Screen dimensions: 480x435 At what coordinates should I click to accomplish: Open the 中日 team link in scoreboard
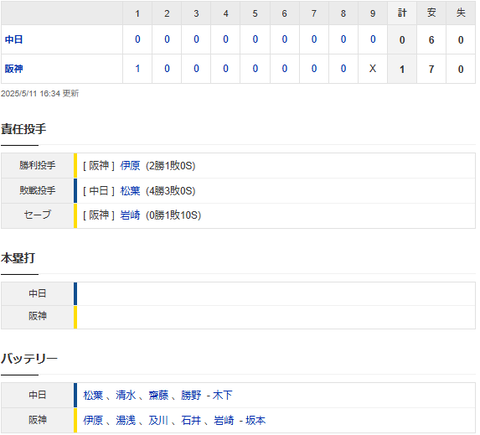14,40
